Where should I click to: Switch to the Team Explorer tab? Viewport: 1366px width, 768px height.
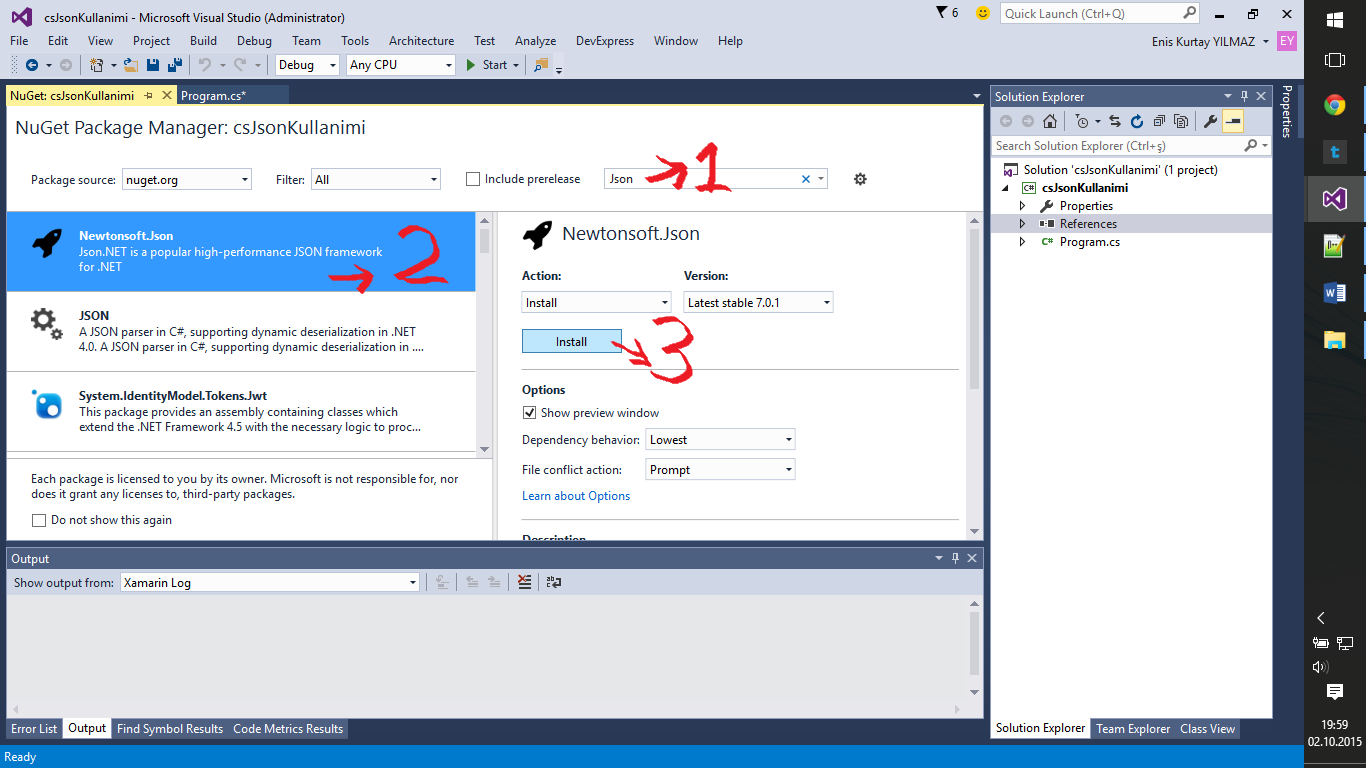click(x=1133, y=729)
